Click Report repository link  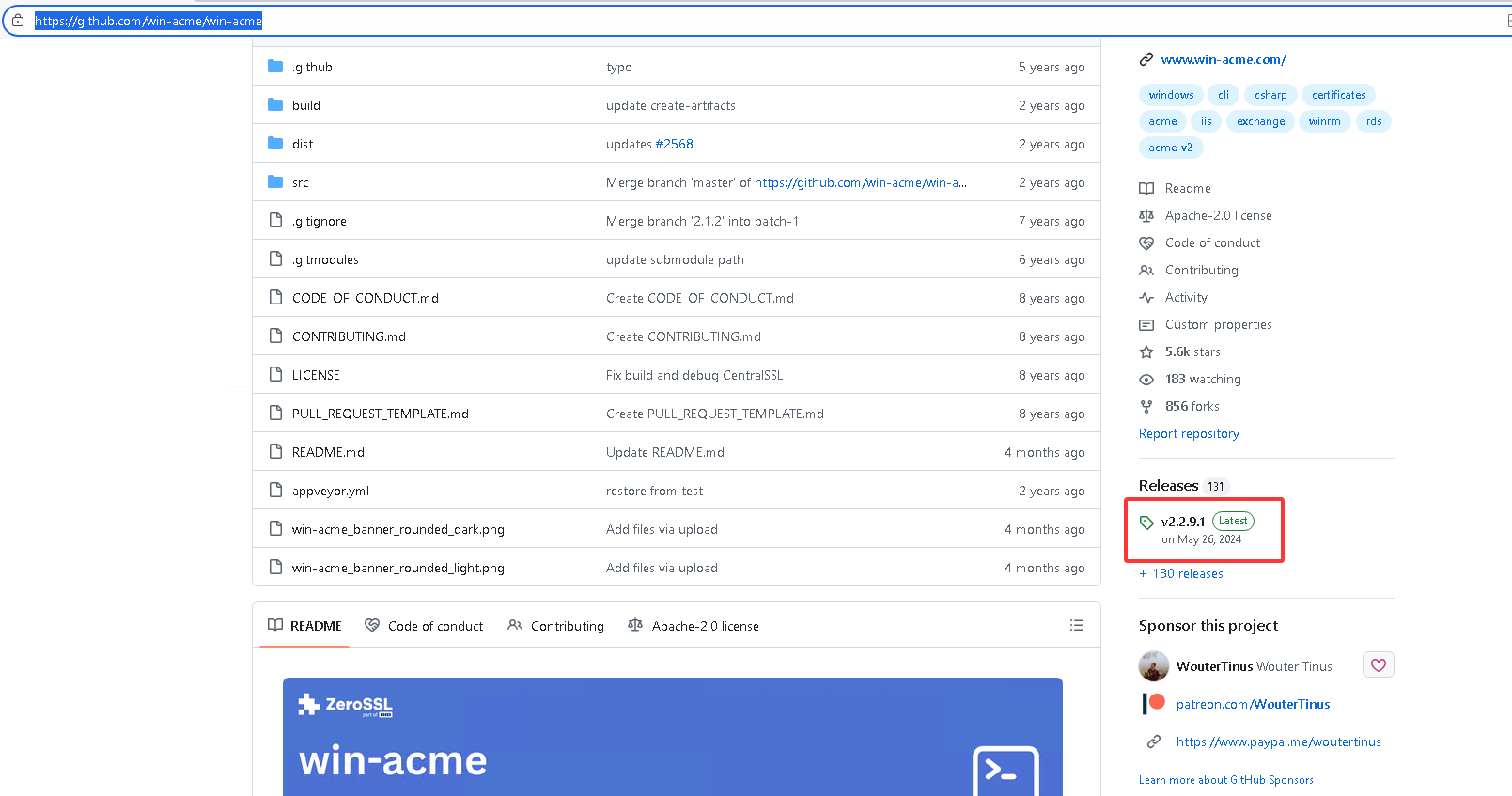[x=1189, y=433]
